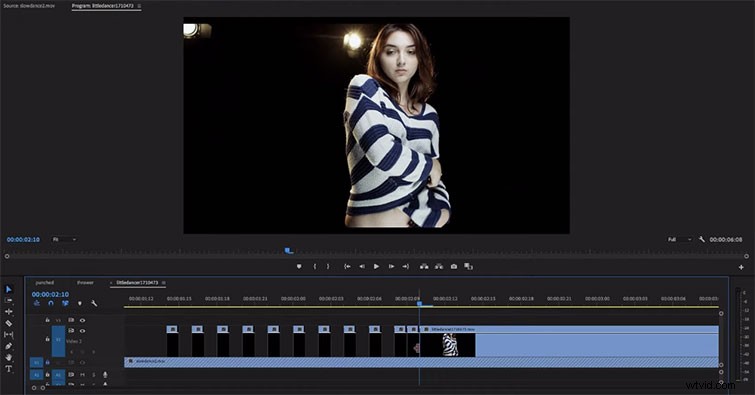Select the Ripple Edit tool

coord(9,312)
